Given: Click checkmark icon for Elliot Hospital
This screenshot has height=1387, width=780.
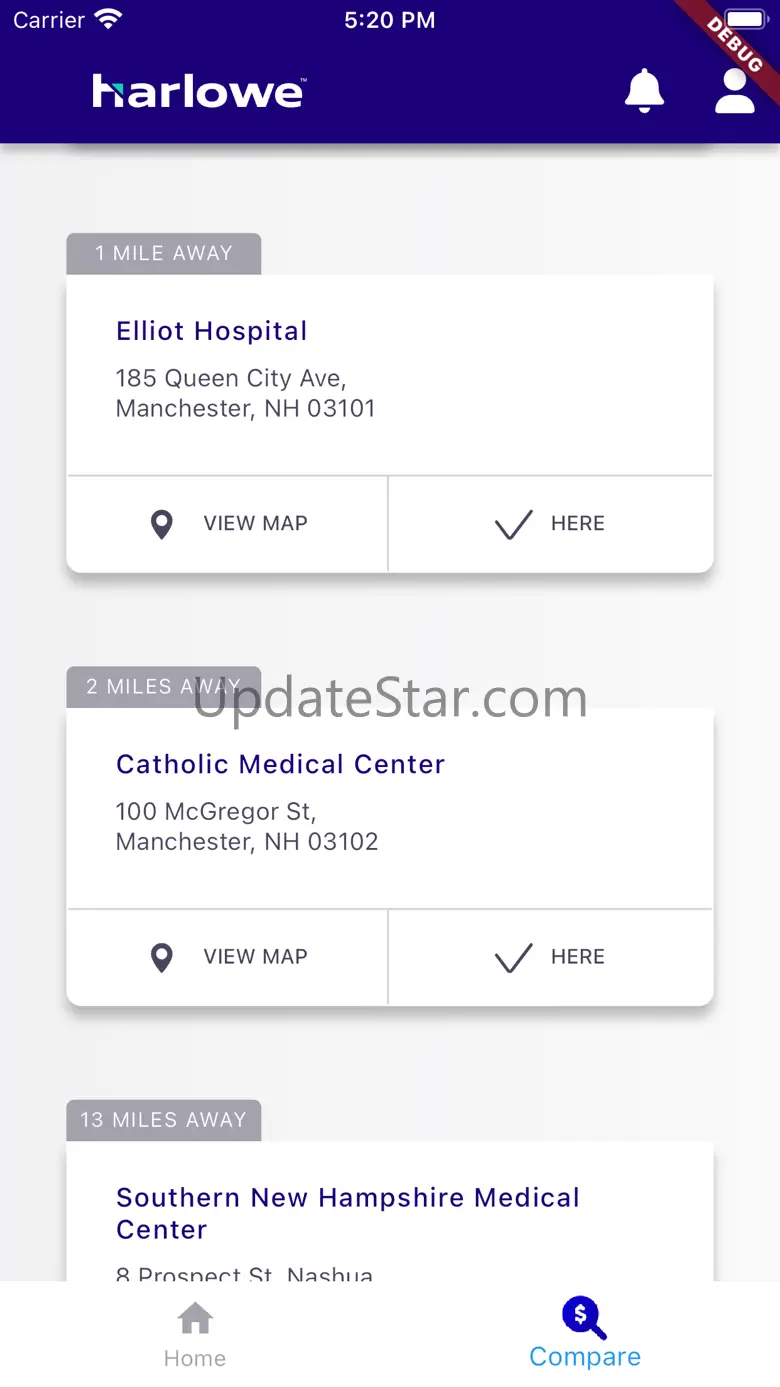Looking at the screenshot, I should [513, 524].
